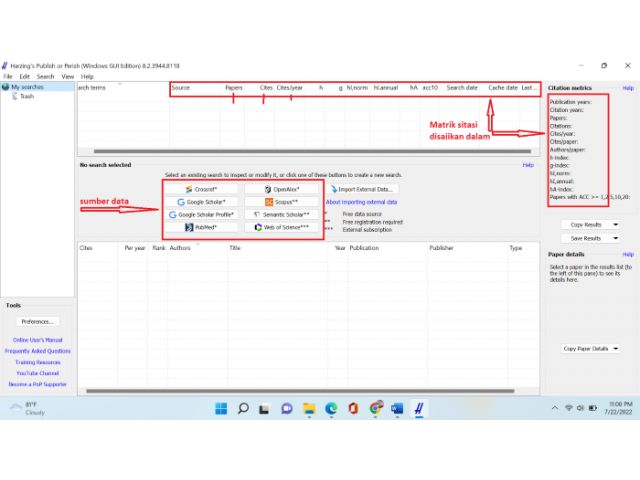This screenshot has width=640, height=480.
Task: Click Copy Results button
Action: (x=586, y=225)
